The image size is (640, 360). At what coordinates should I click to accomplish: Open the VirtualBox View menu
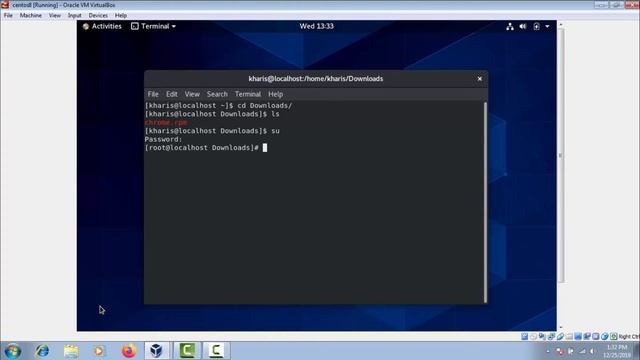[x=55, y=16]
